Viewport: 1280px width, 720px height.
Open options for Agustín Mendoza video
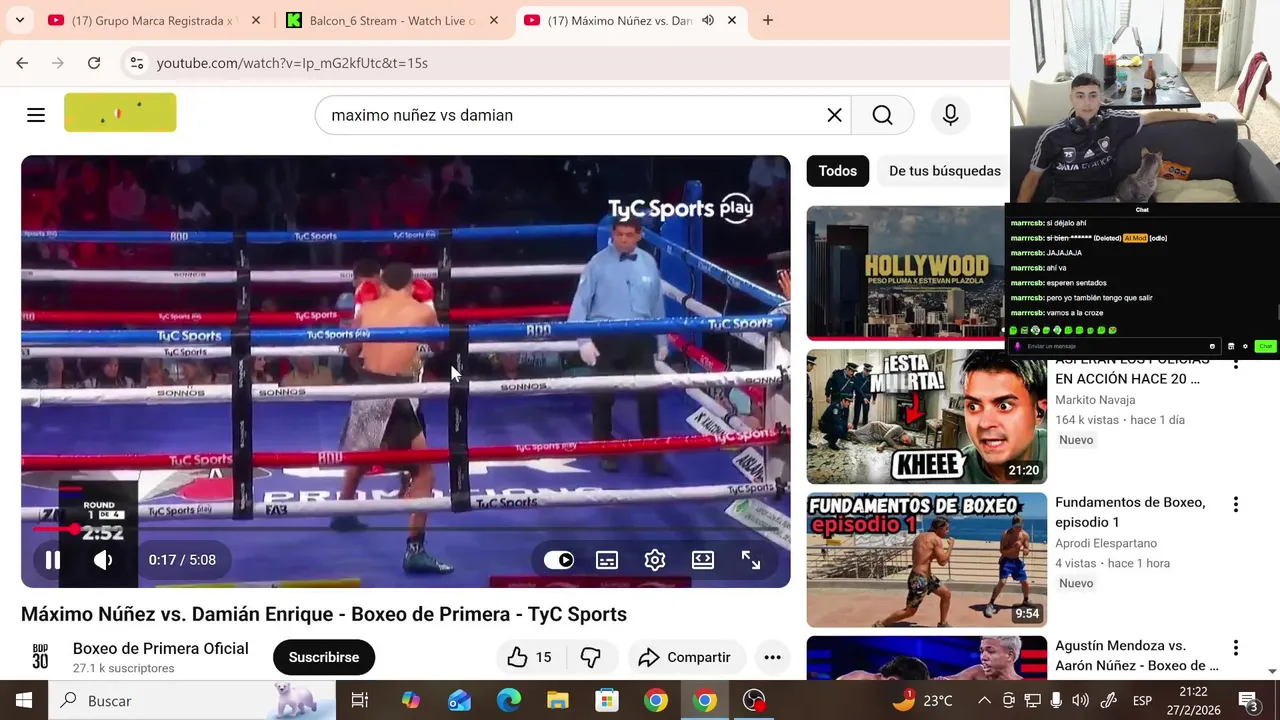tap(1236, 648)
